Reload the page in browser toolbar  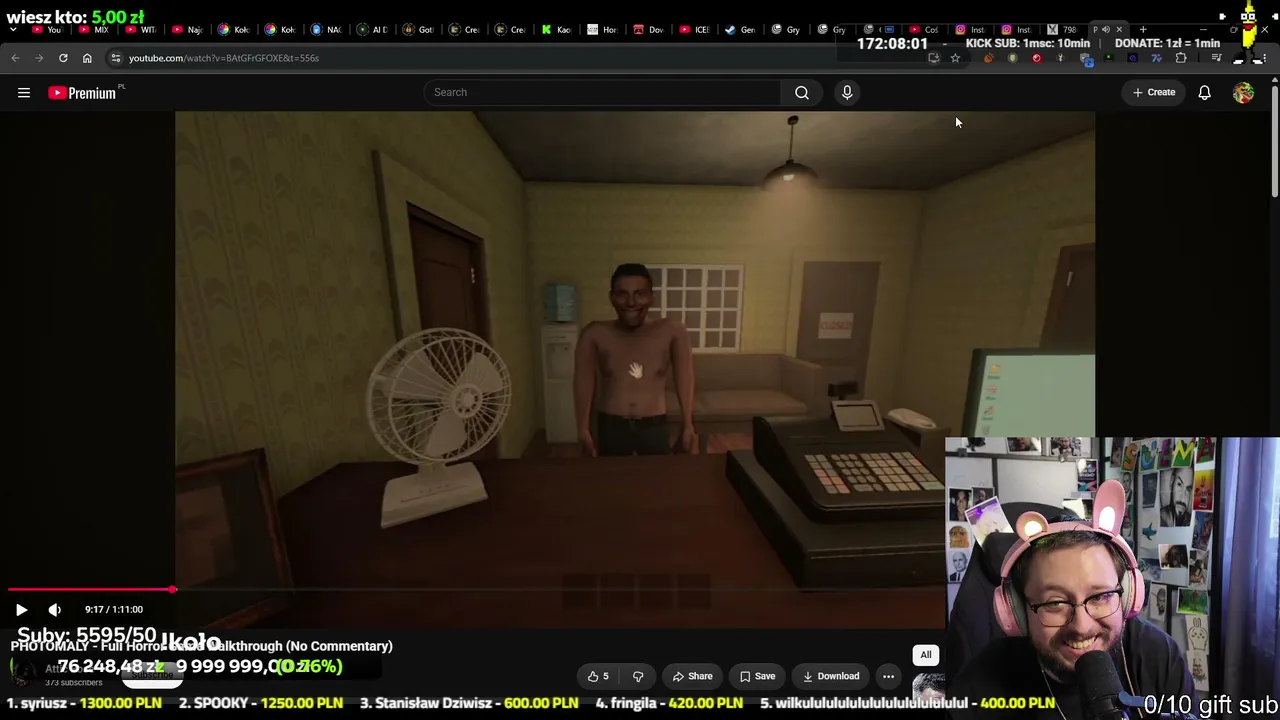pos(63,58)
